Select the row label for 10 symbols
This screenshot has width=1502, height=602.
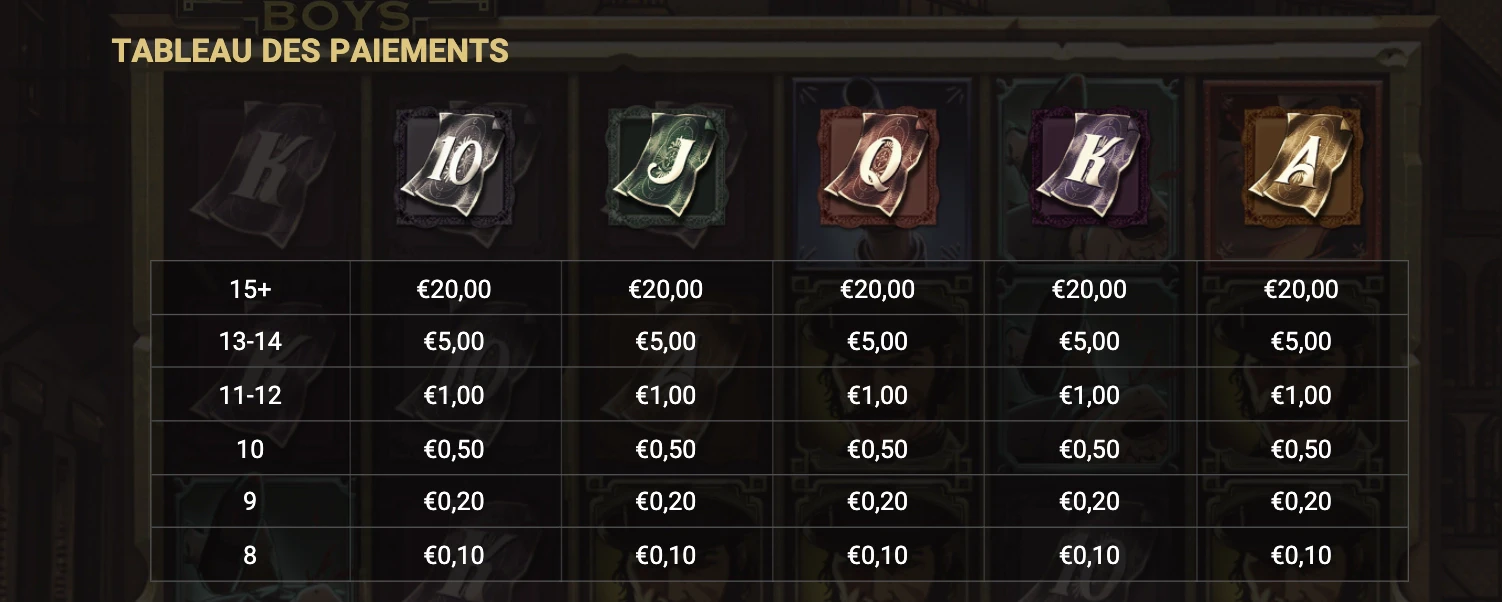[x=250, y=449]
